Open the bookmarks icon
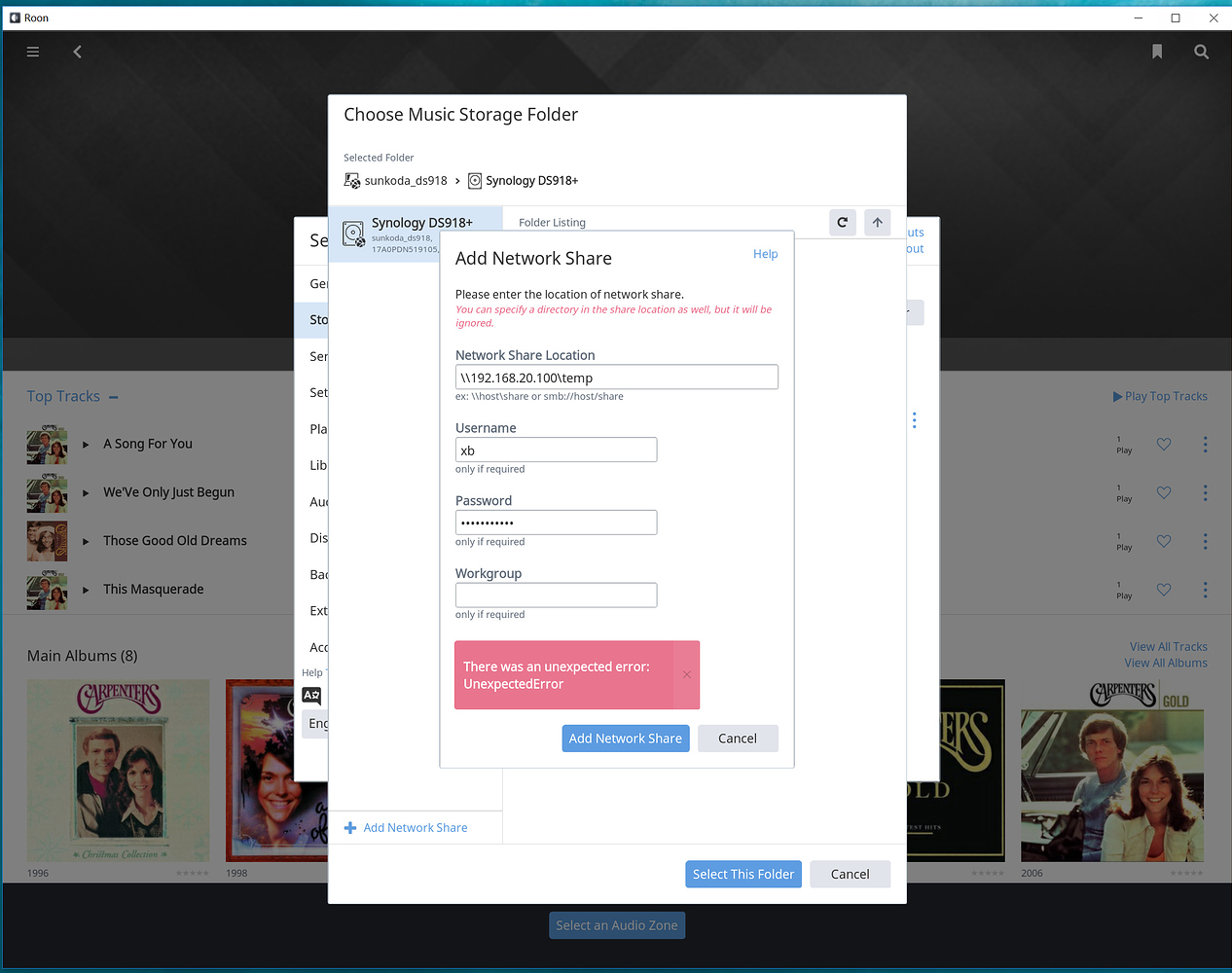This screenshot has width=1232, height=973. click(1157, 52)
